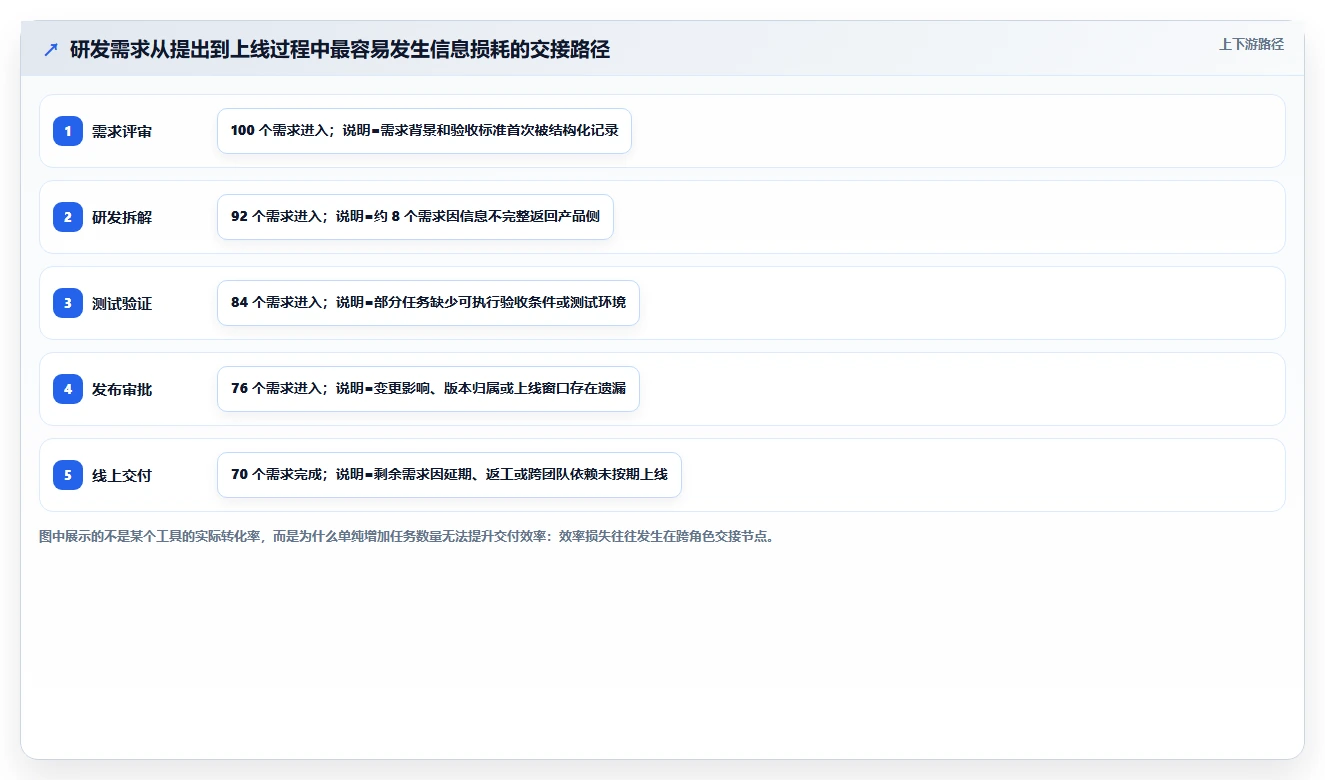Image resolution: width=1325 pixels, height=780 pixels.
Task: Click the arrow icon beside the title
Action: point(51,49)
